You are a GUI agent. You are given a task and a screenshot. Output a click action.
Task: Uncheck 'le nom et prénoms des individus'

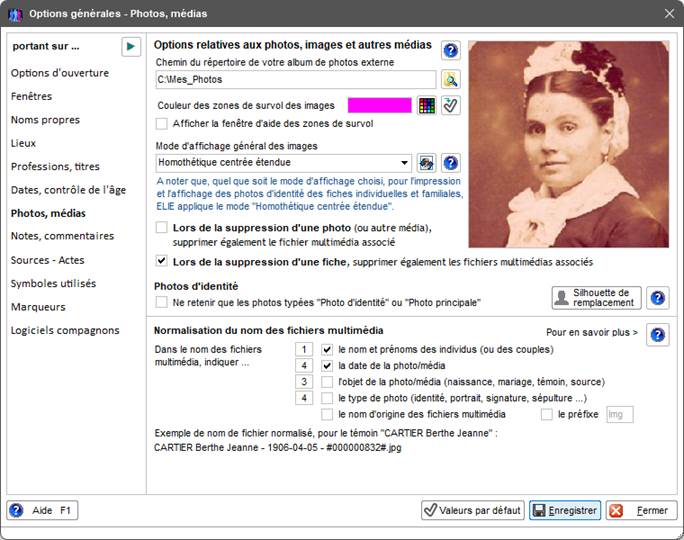(327, 349)
